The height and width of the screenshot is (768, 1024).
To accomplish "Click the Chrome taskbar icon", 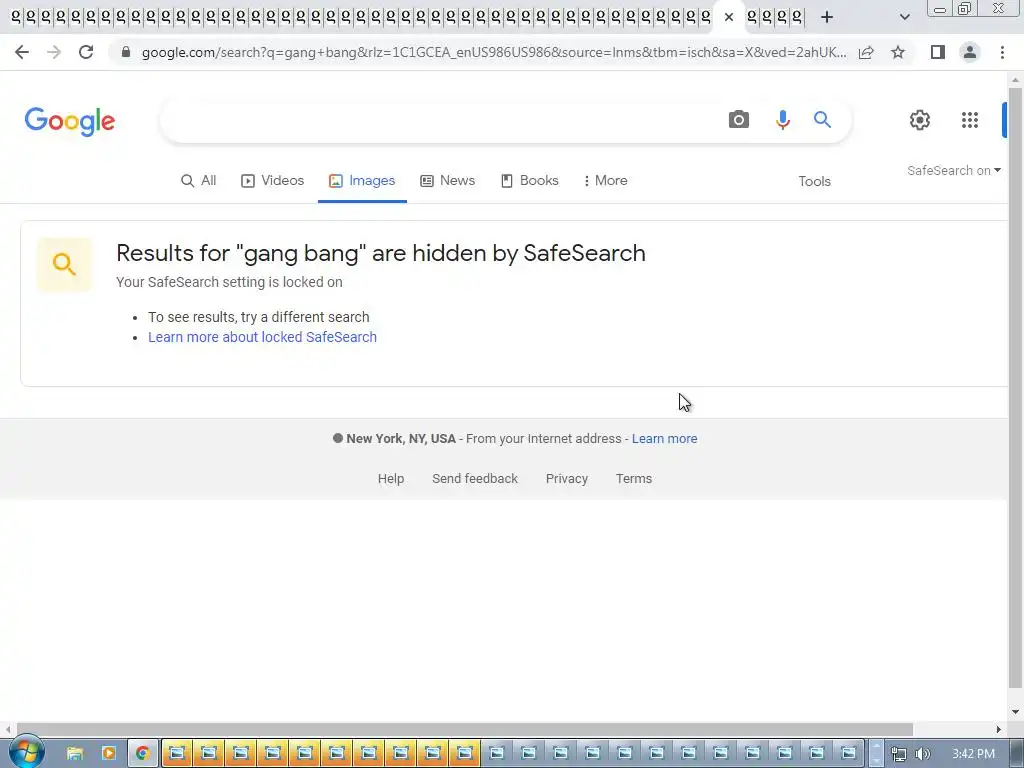I will (142, 754).
